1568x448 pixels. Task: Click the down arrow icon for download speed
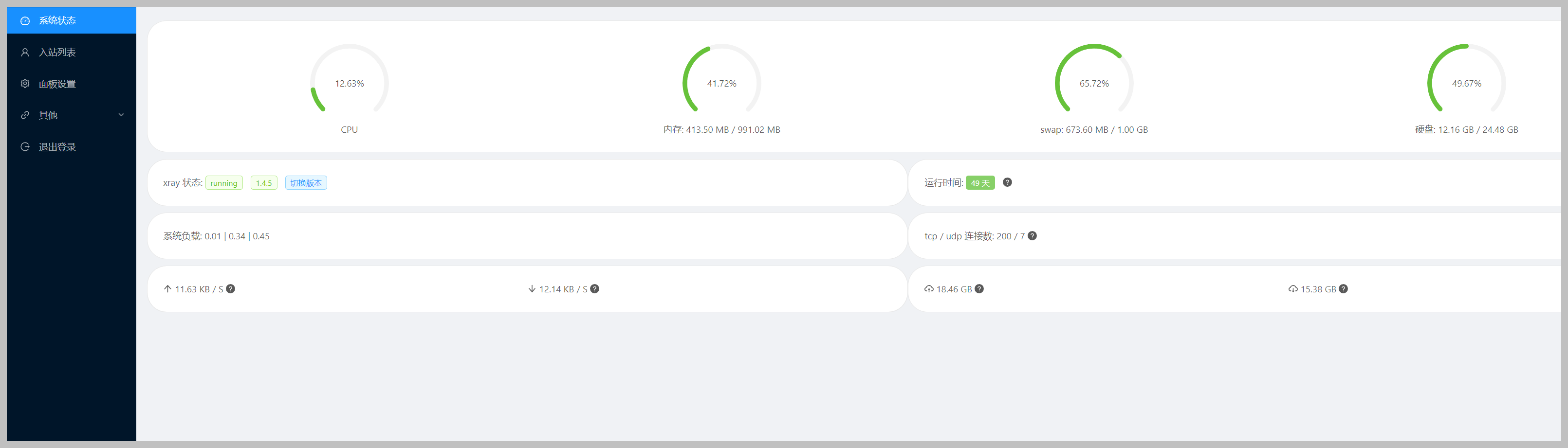[x=532, y=289]
